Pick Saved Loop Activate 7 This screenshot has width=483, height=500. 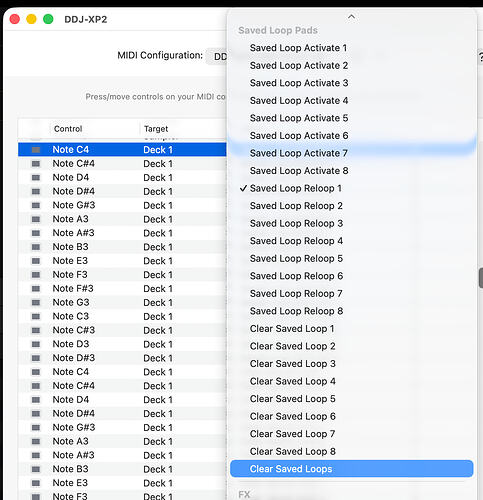351,153
